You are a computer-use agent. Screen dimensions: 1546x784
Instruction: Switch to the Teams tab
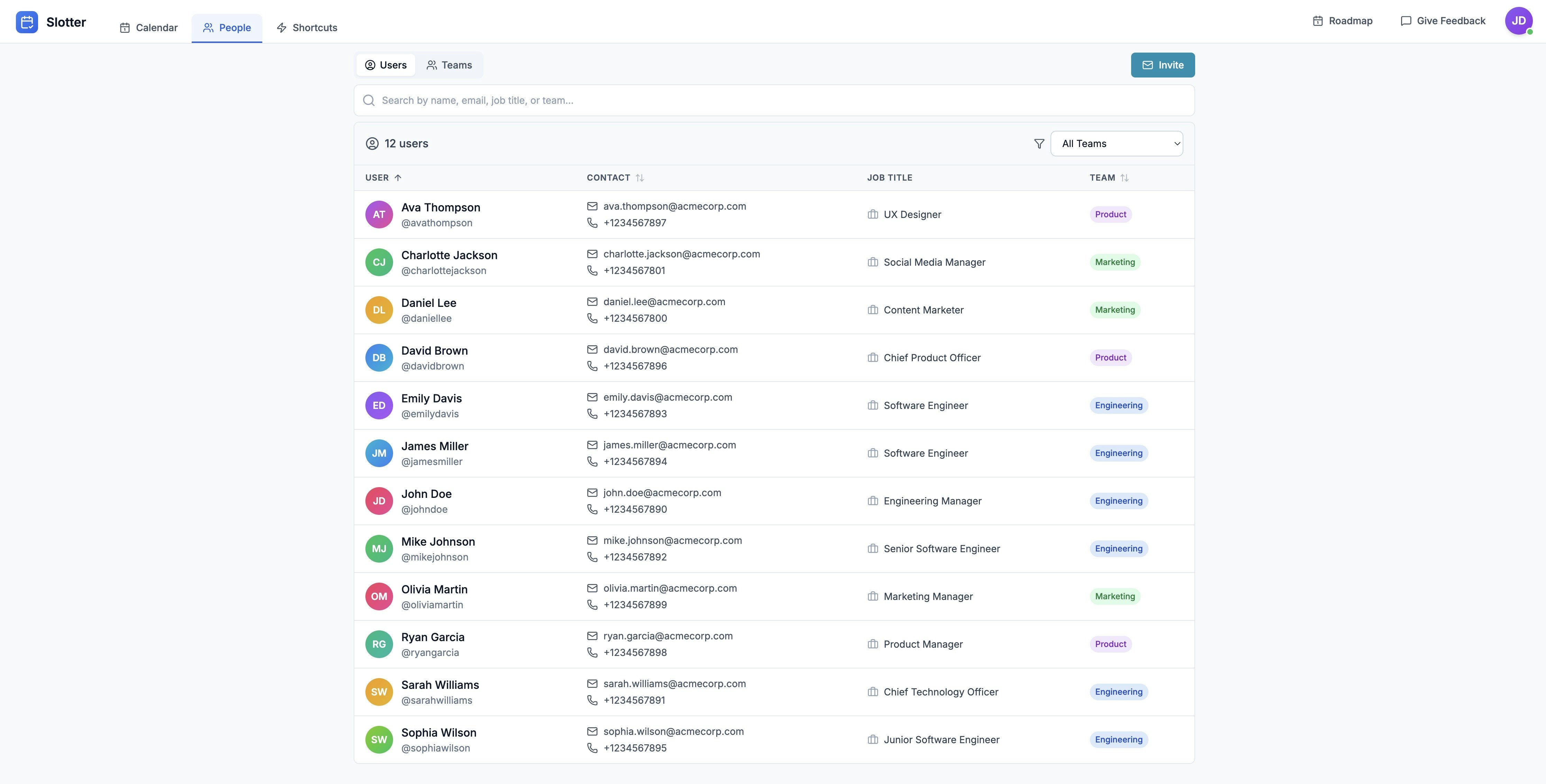pyautogui.click(x=449, y=65)
